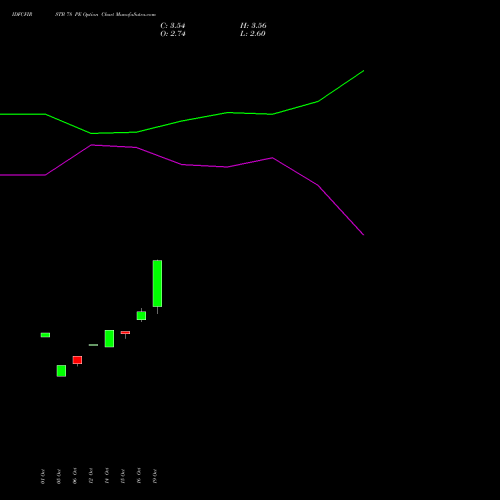Click the high value "H: 3.56"
Screen dimensions: 500x500
(253, 26)
